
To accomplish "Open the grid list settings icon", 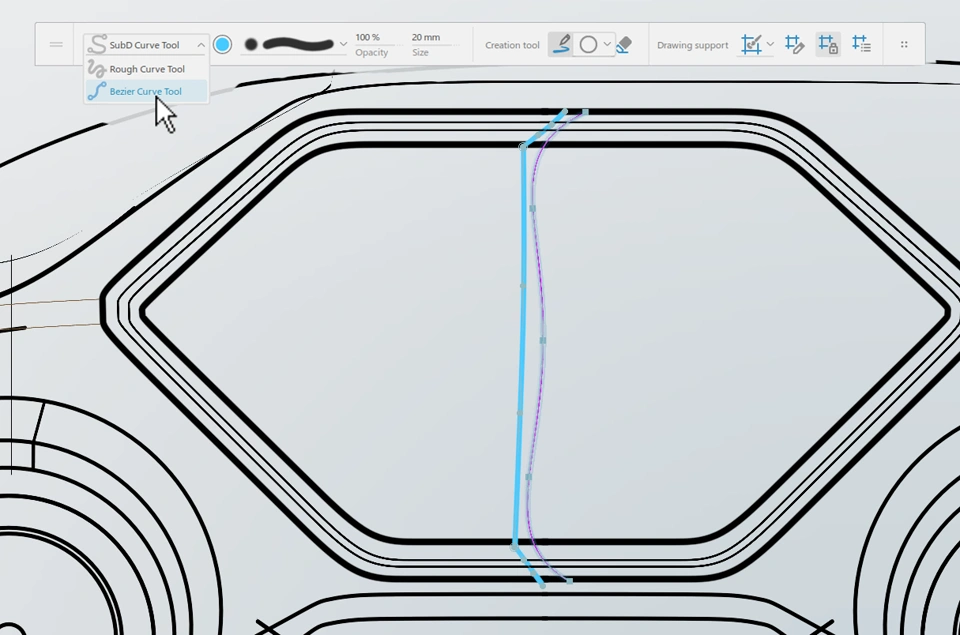I will 861,44.
